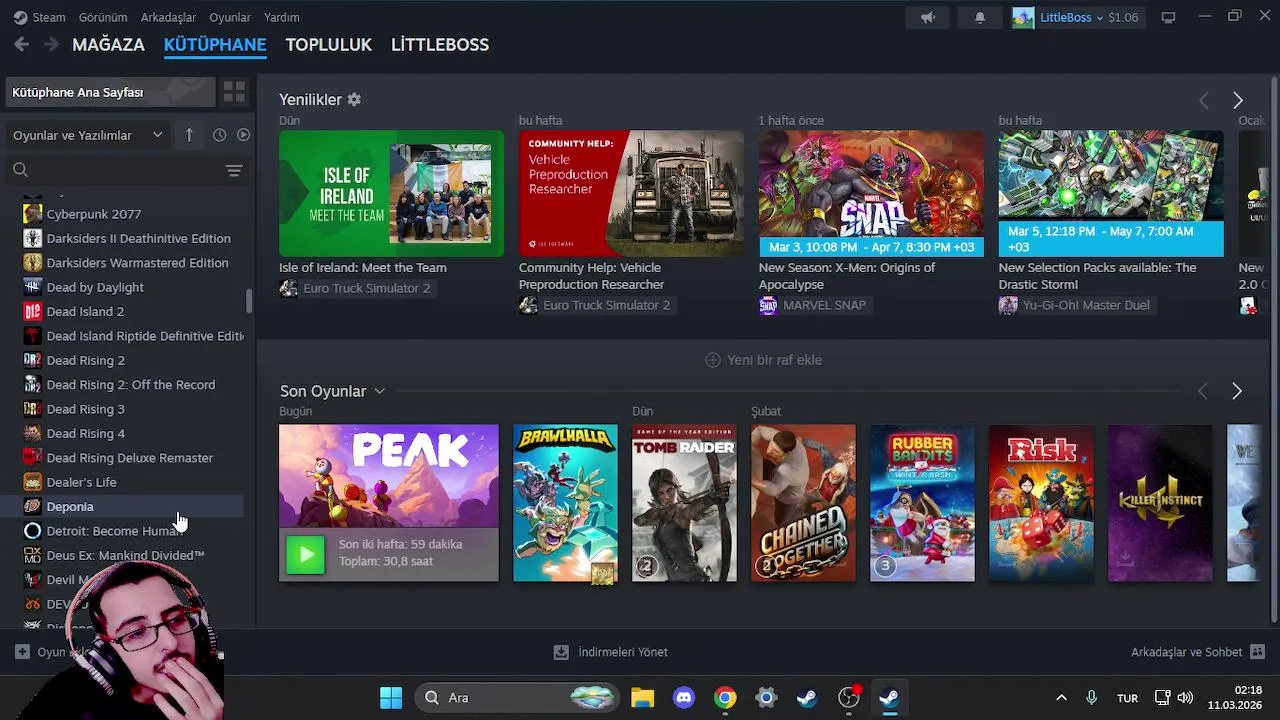
Task: Open File Explorer from the taskbar
Action: tap(642, 698)
